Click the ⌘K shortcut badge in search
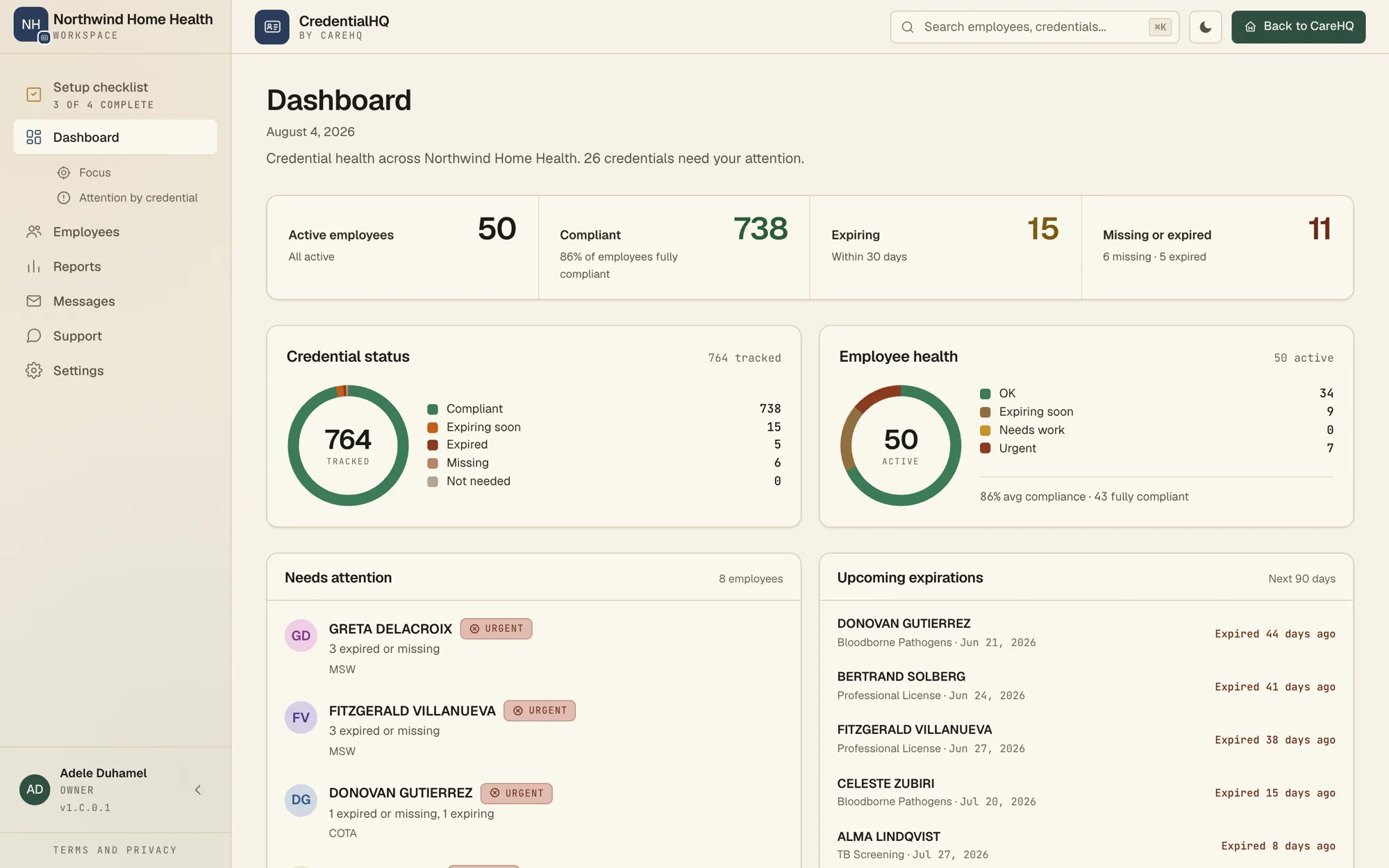The image size is (1389, 868). tap(1160, 27)
